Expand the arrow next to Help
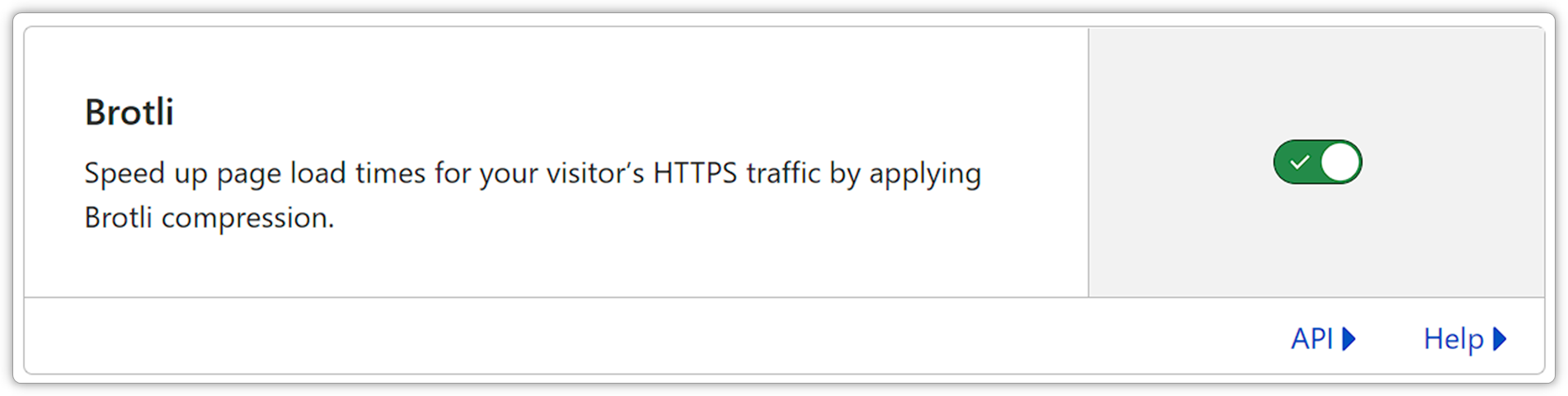This screenshot has width=1568, height=396. (x=1500, y=338)
